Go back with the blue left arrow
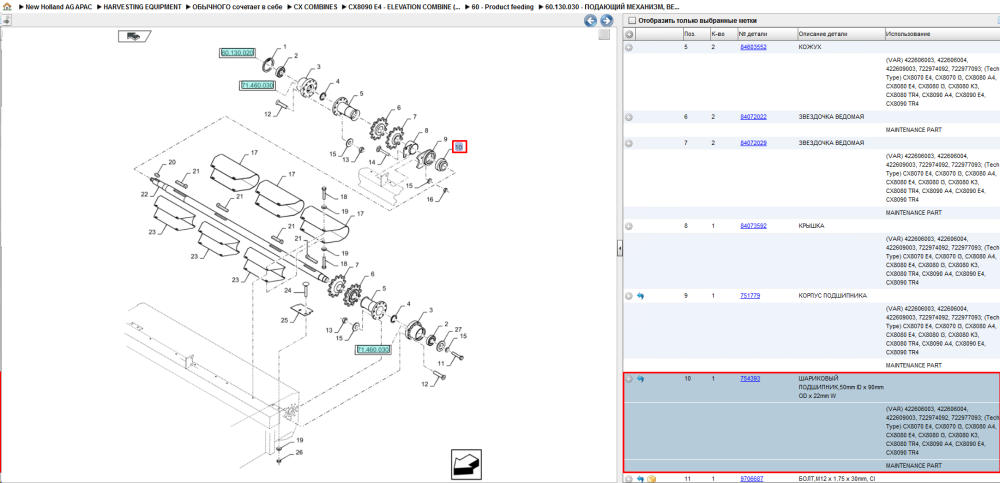Viewport: 1000px width, 483px height. point(591,21)
